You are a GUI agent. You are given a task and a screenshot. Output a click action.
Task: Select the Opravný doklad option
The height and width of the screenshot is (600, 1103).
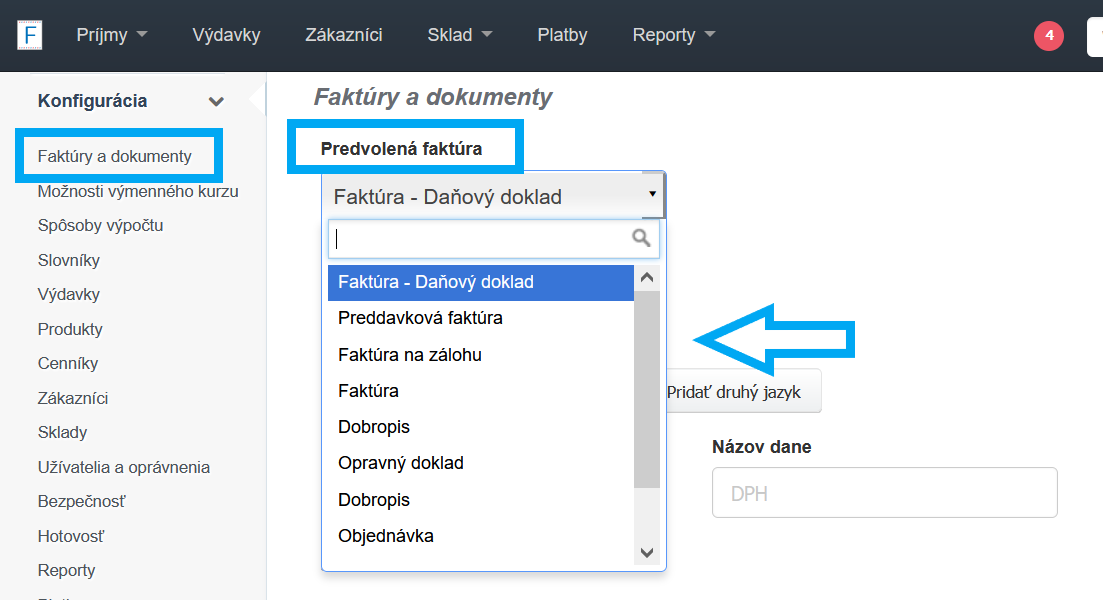400,463
